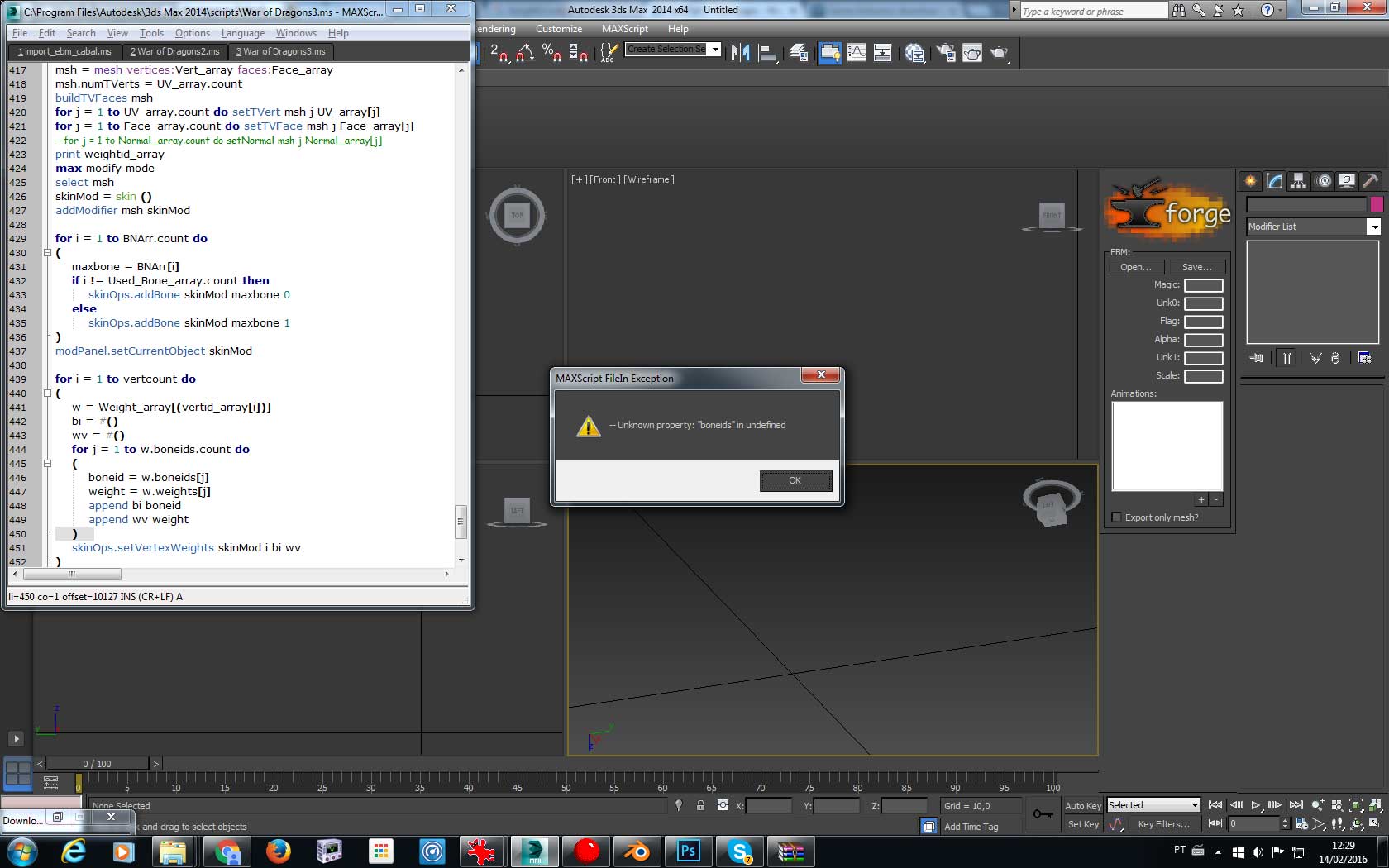
Task: Switch to War of Dragons2.ms tab
Action: [x=174, y=51]
